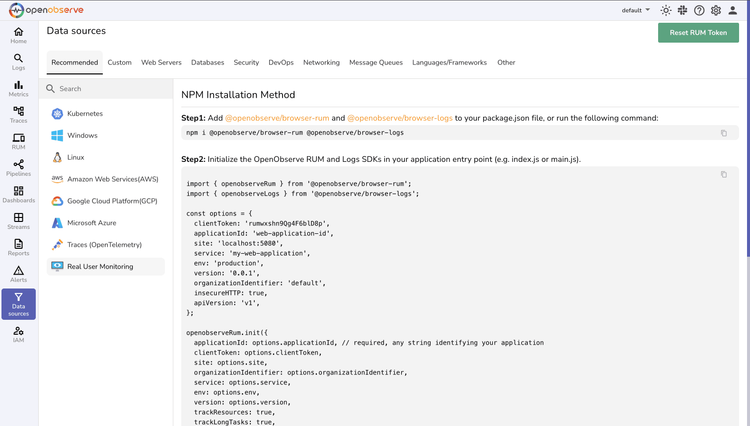Image resolution: width=750 pixels, height=426 pixels.
Task: Select Traces (OpenTelemetry) source
Action: click(x=106, y=245)
